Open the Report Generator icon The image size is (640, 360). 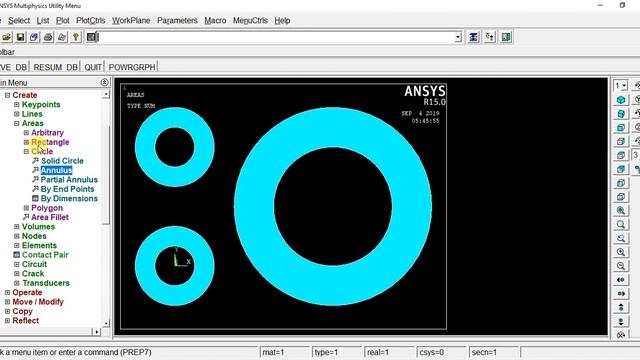pyautogui.click(x=62, y=37)
